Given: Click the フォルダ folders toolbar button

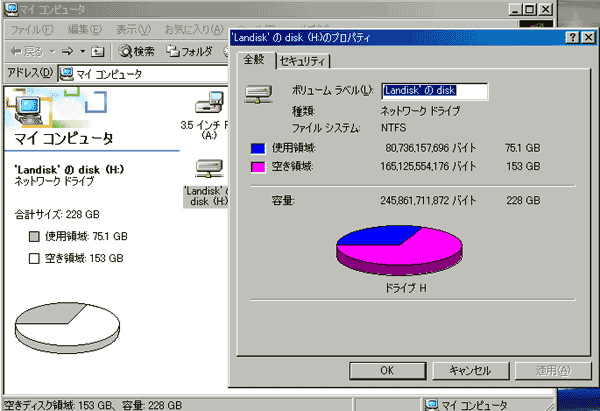Looking at the screenshot, I should 189,51.
